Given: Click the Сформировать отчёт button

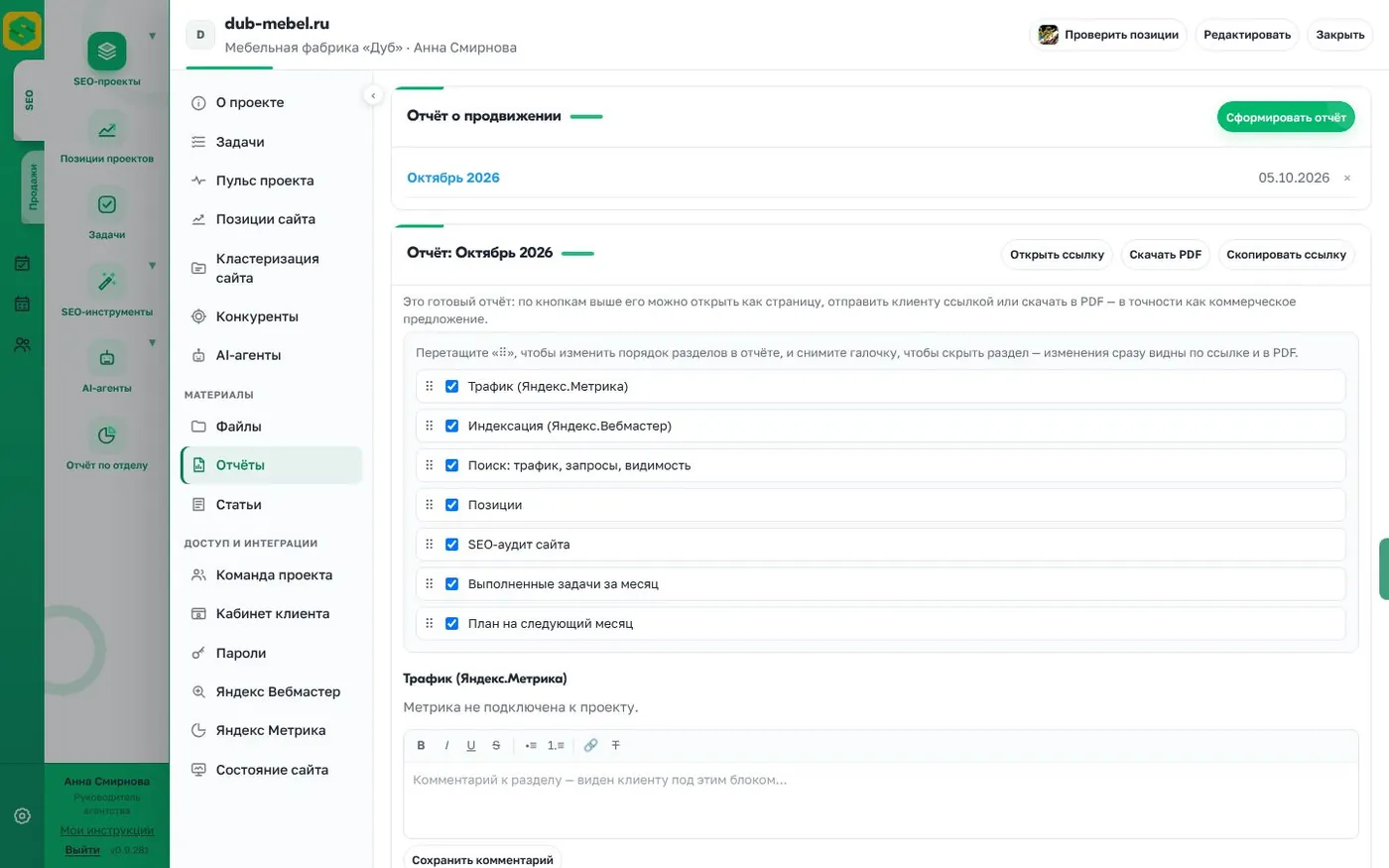Looking at the screenshot, I should click(1286, 117).
